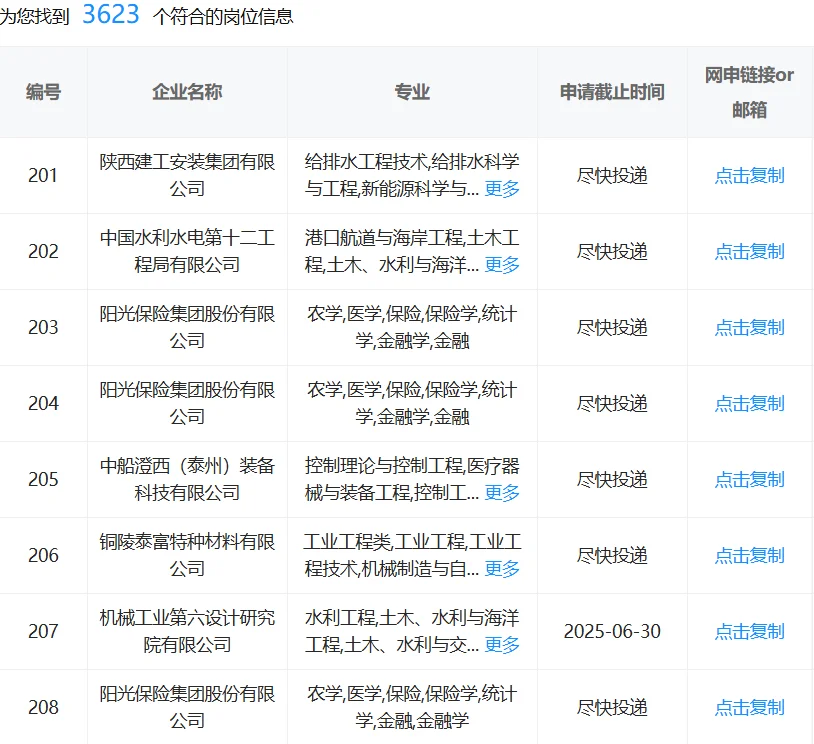Select the 专业 column header
This screenshot has height=744, width=814.
[412, 92]
